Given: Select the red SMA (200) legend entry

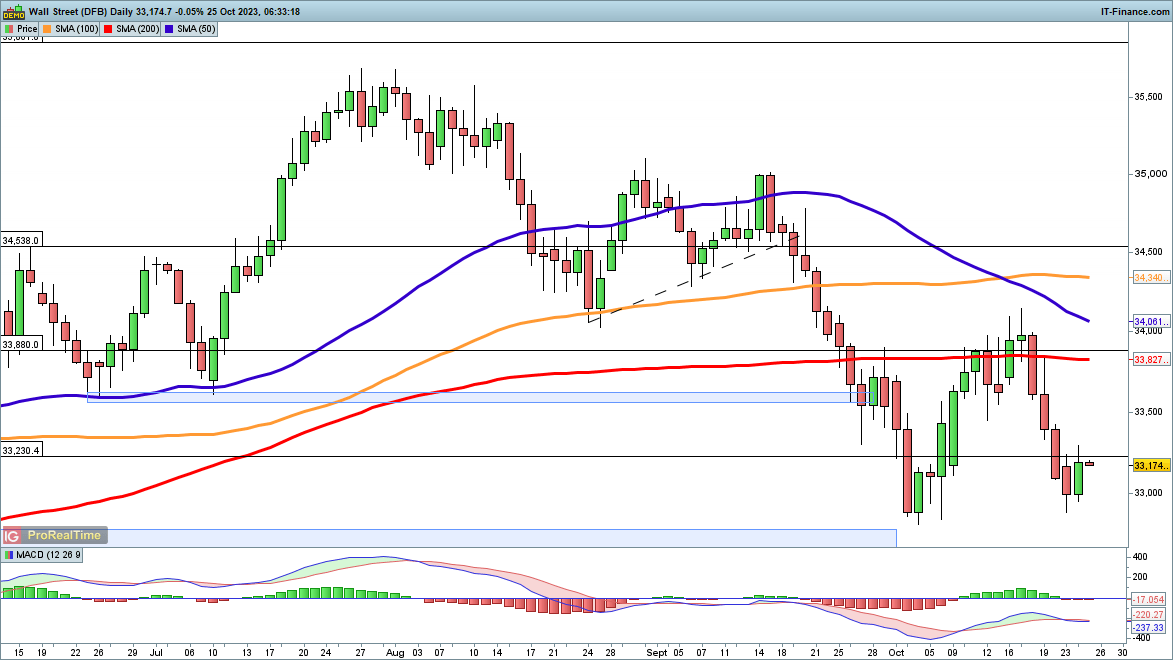Looking at the screenshot, I should pos(132,29).
